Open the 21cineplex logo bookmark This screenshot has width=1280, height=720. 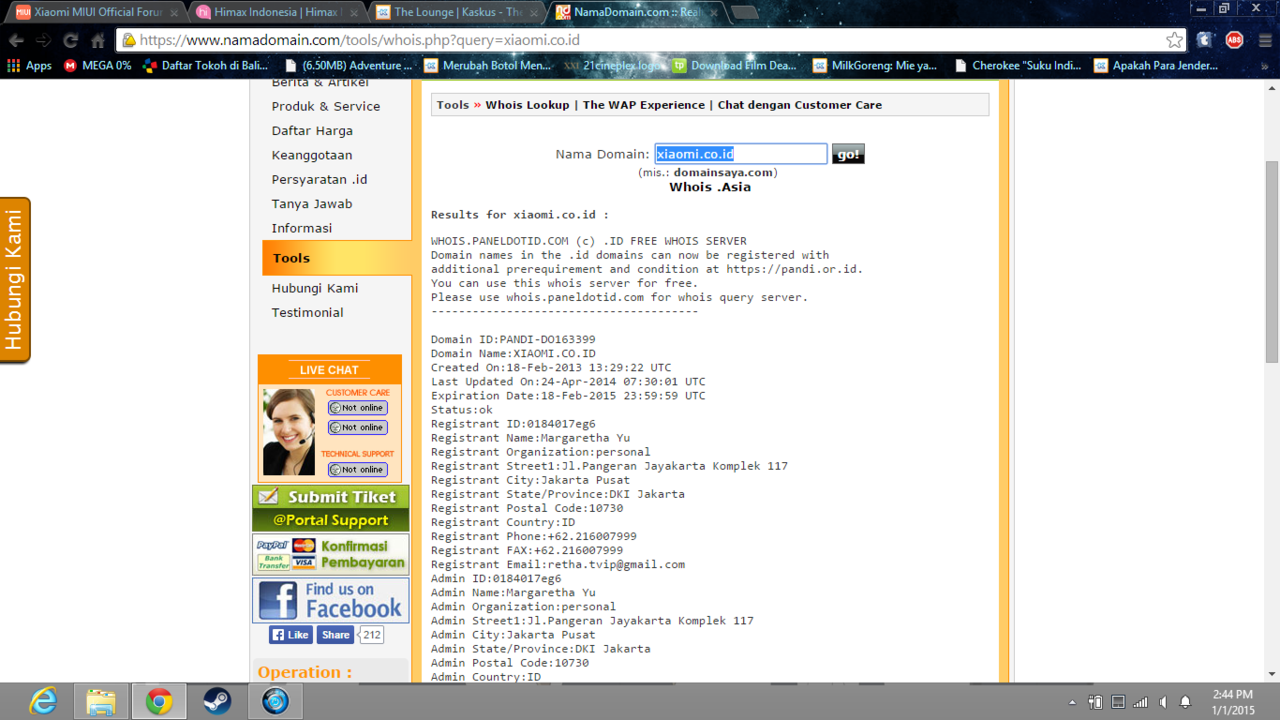tap(612, 66)
